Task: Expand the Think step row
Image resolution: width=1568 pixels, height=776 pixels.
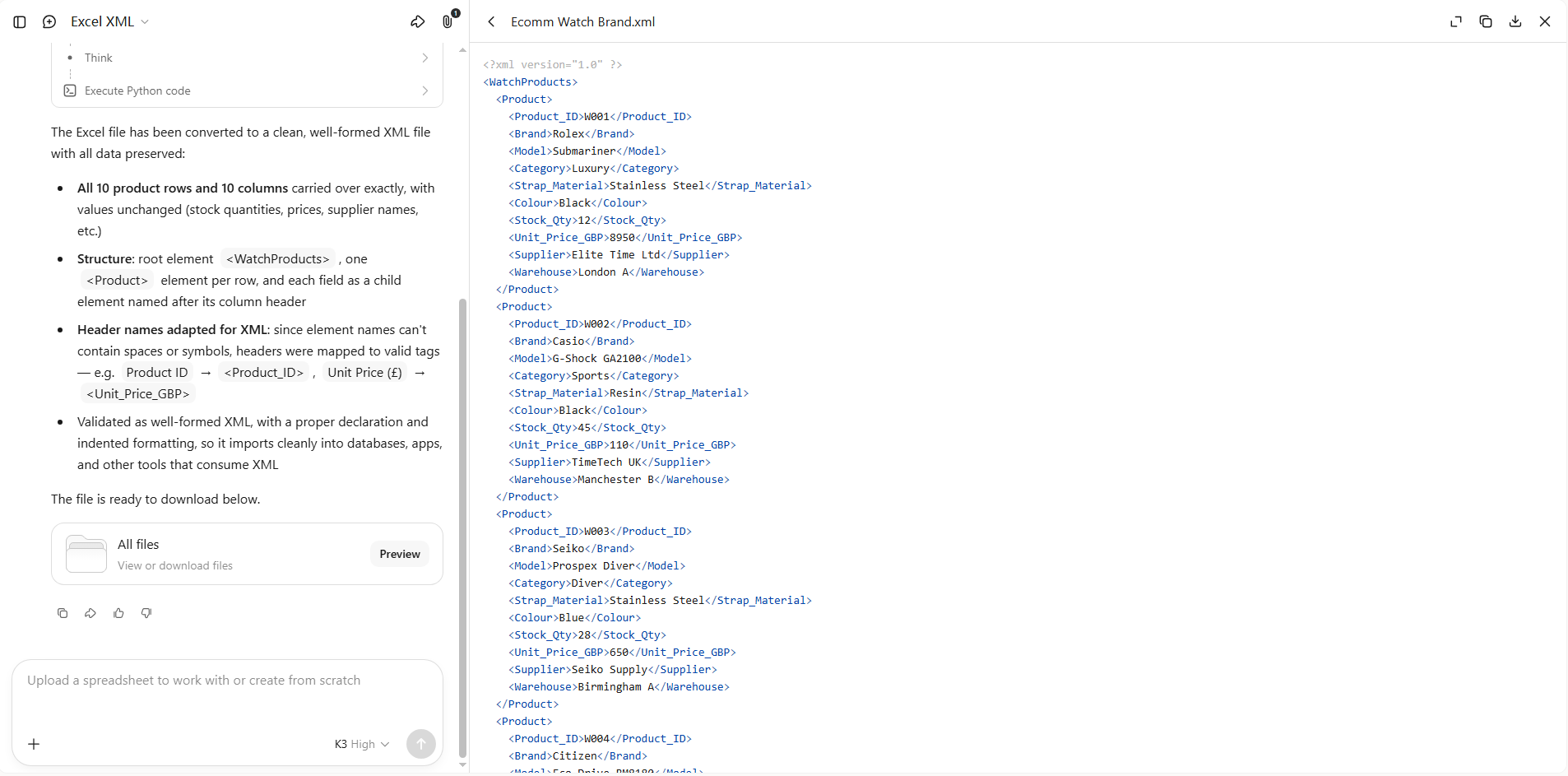Action: click(248, 58)
